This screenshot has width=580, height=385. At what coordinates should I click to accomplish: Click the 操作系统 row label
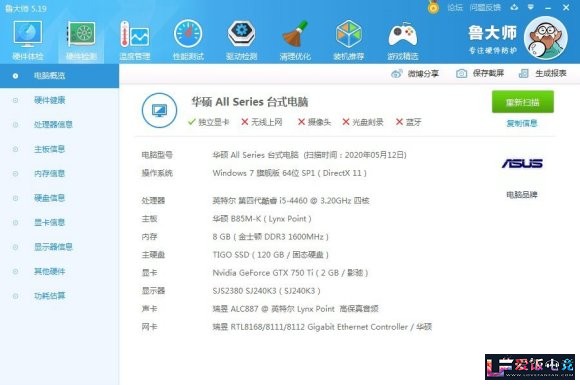click(157, 173)
